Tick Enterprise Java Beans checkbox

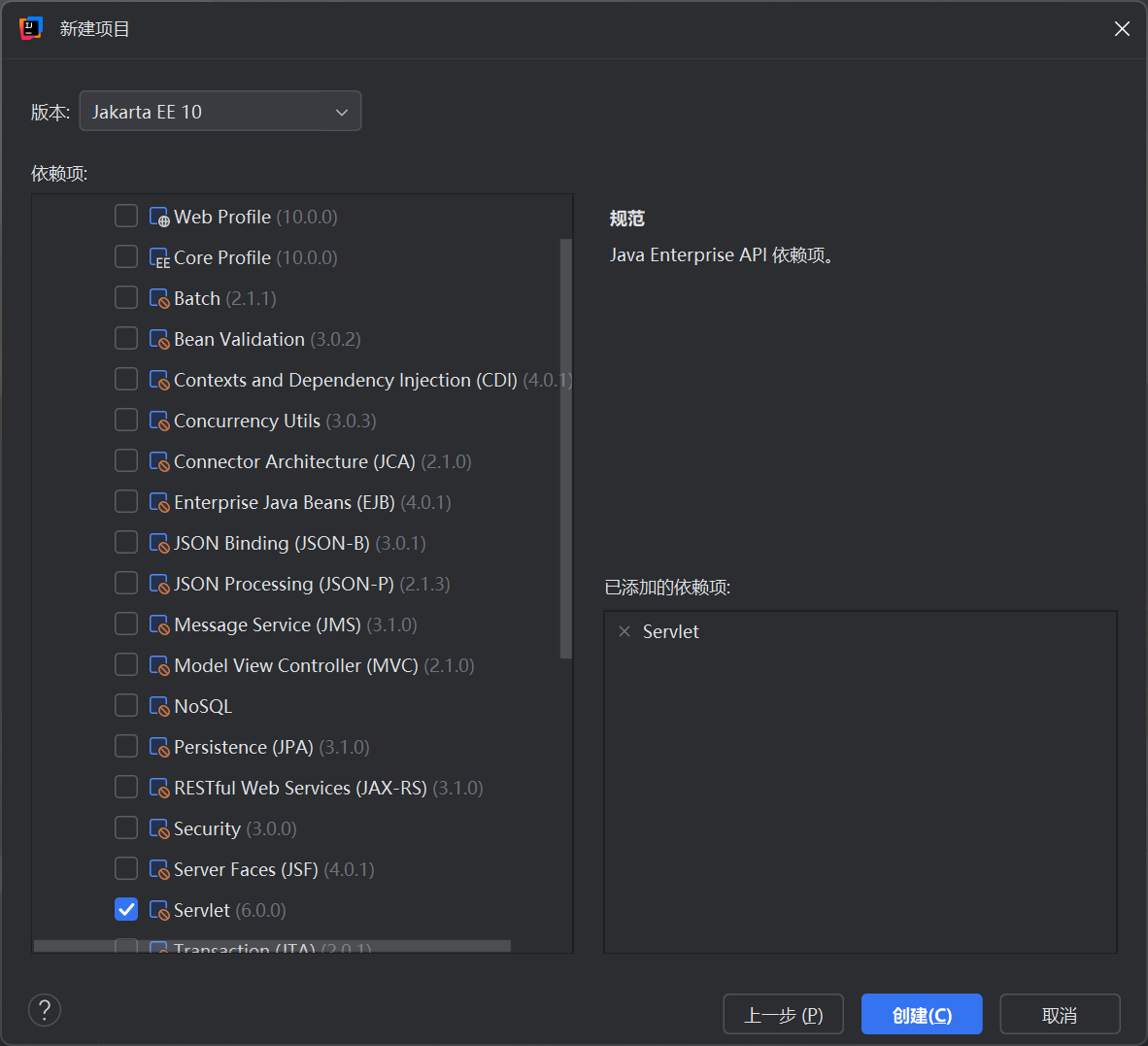tap(126, 501)
